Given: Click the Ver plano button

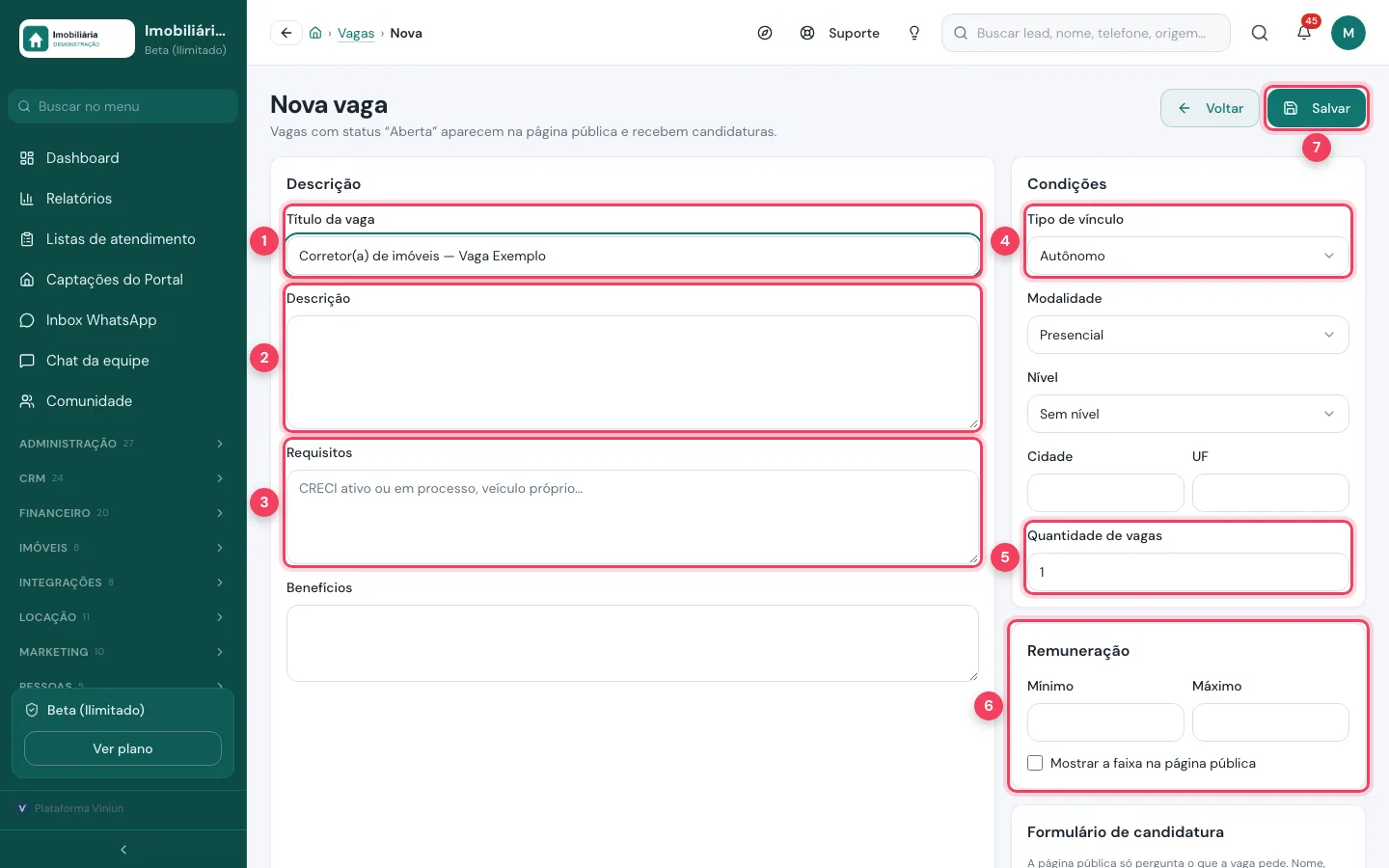Looking at the screenshot, I should click(123, 748).
